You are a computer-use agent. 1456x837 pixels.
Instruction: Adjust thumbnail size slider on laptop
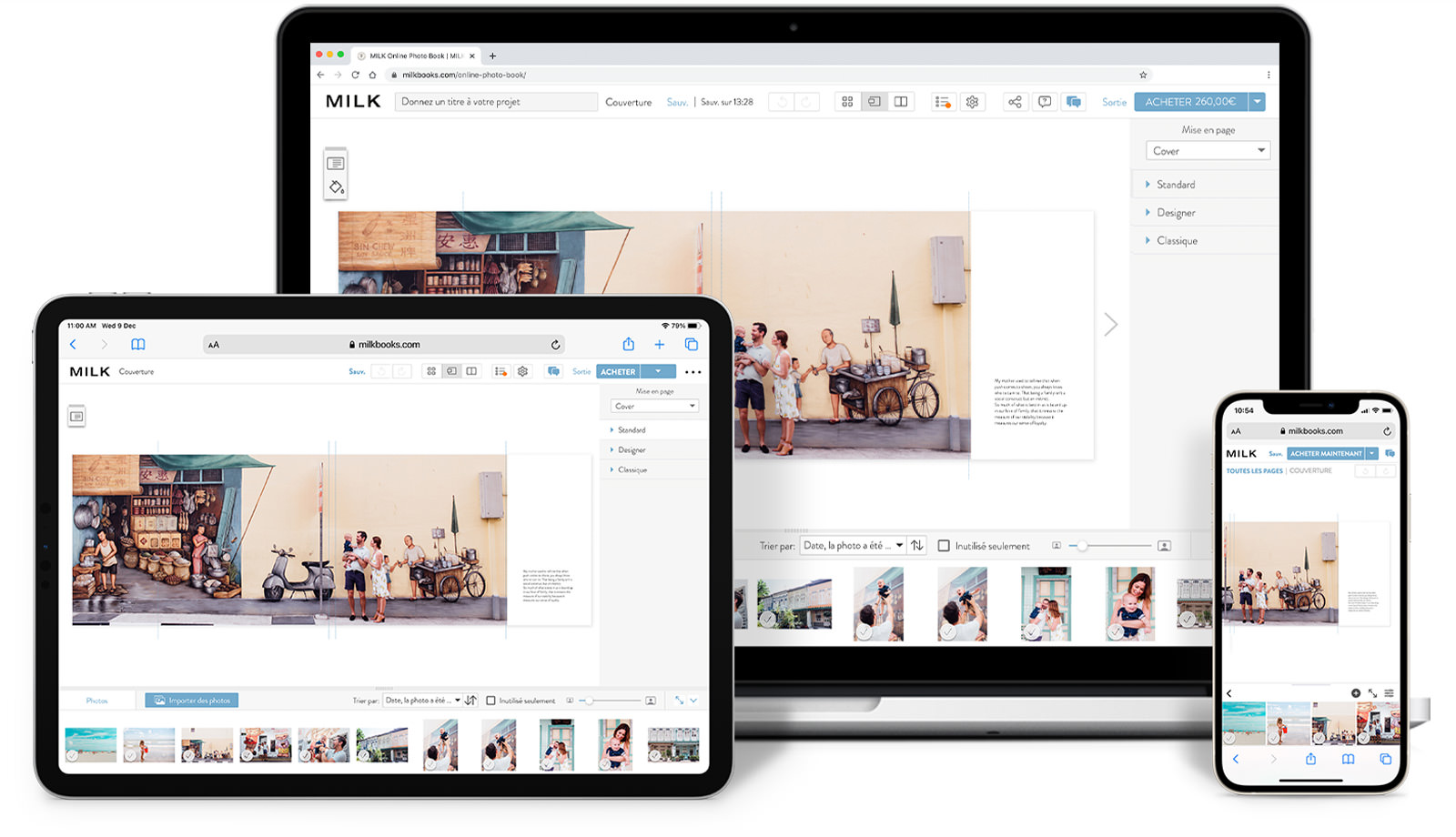1110,546
